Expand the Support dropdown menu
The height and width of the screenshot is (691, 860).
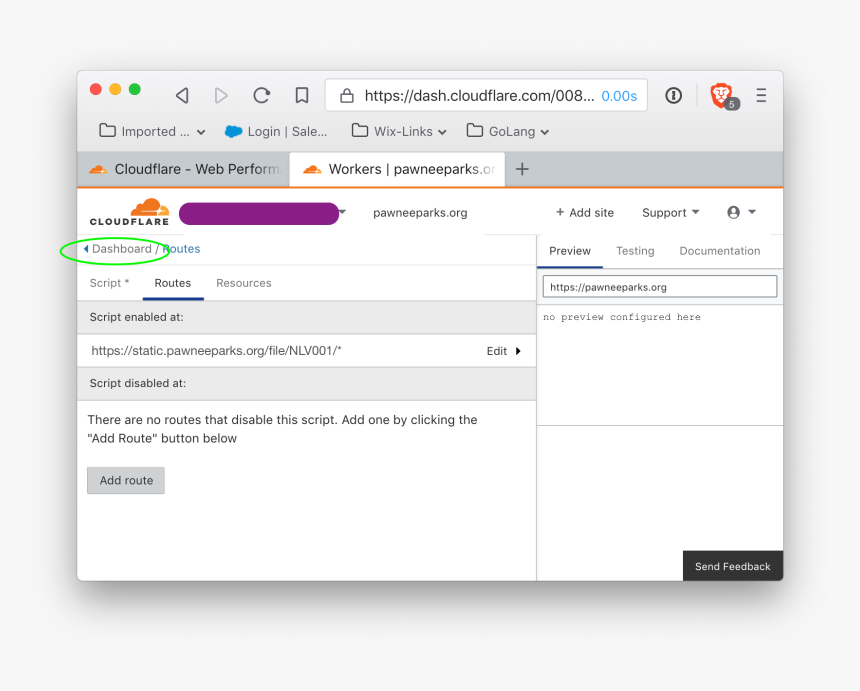(x=670, y=212)
